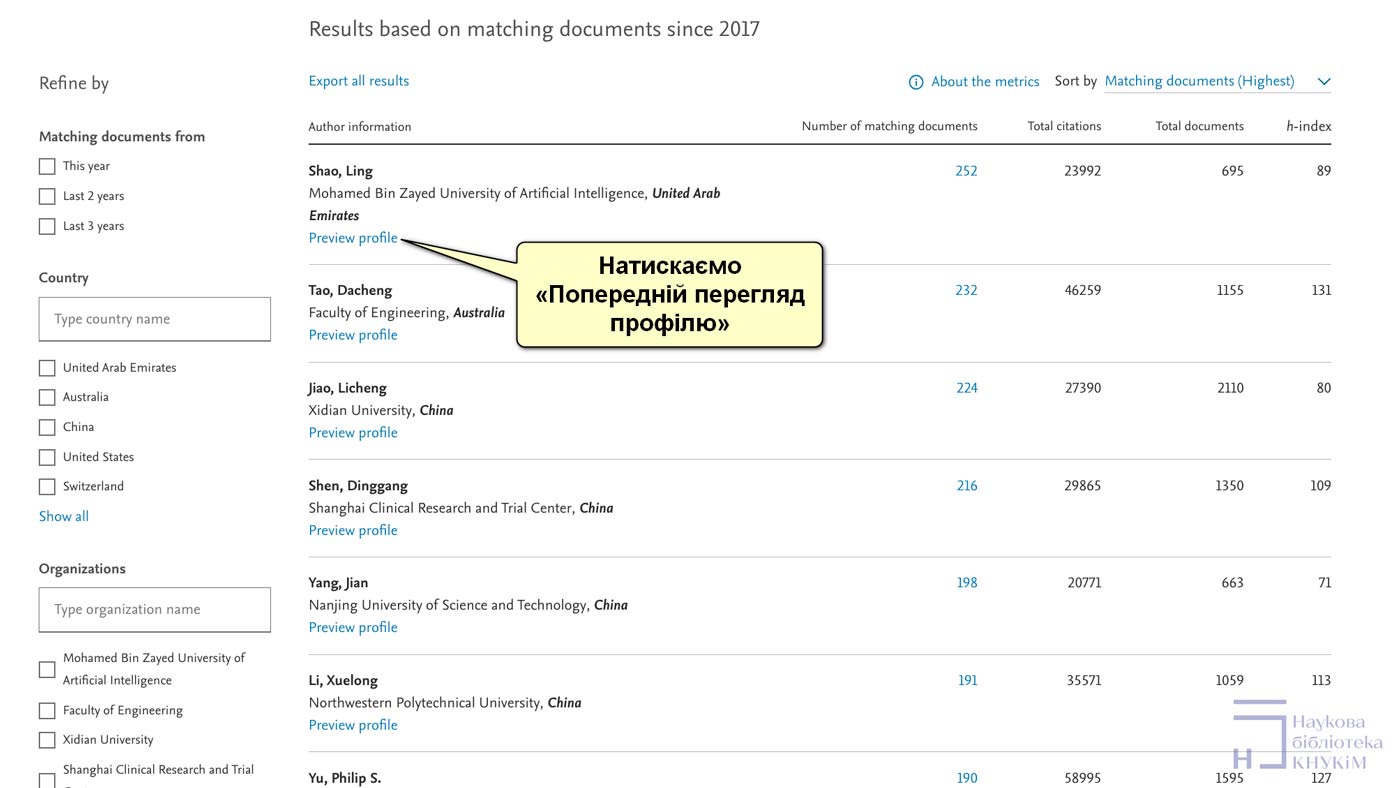This screenshot has width=1400, height=788.
Task: Tick the Last 3 years checkbox
Action: click(47, 227)
